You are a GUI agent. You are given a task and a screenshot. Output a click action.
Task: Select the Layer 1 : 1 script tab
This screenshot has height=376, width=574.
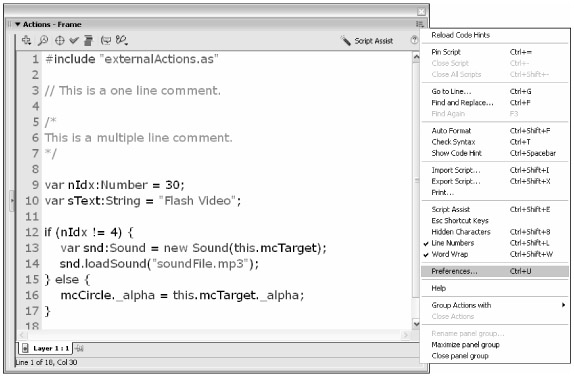point(46,348)
